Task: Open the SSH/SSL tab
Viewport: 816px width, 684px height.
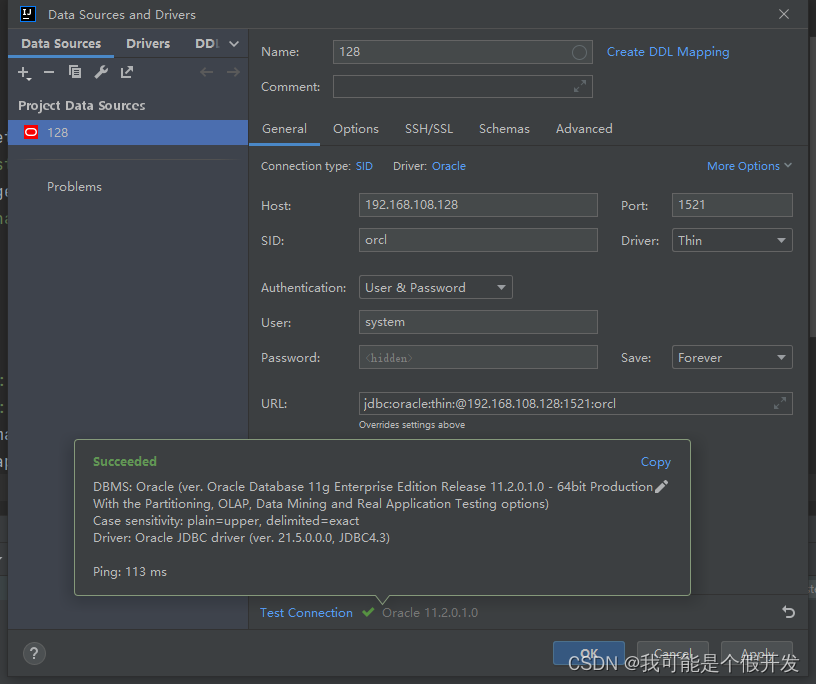Action: [429, 129]
